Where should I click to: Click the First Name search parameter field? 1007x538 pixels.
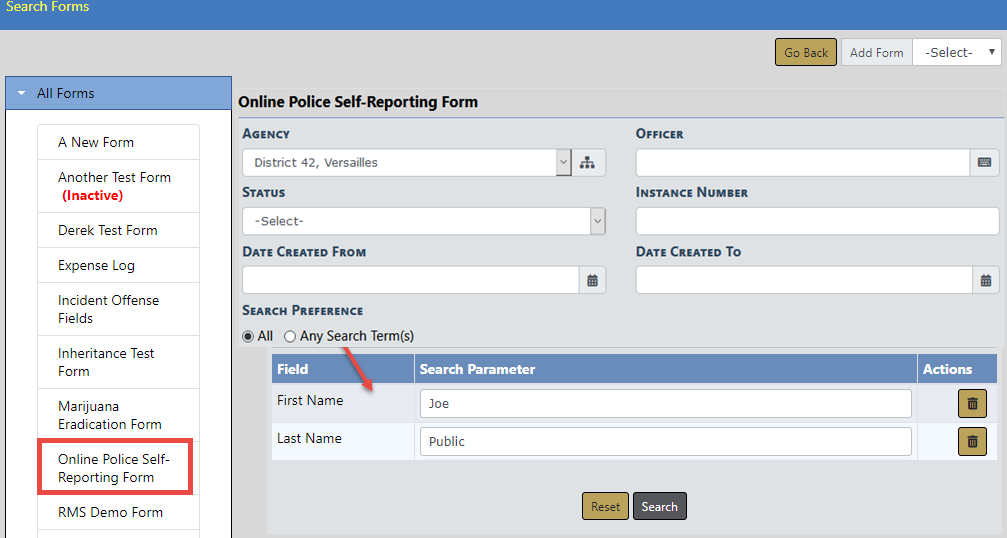pos(665,404)
